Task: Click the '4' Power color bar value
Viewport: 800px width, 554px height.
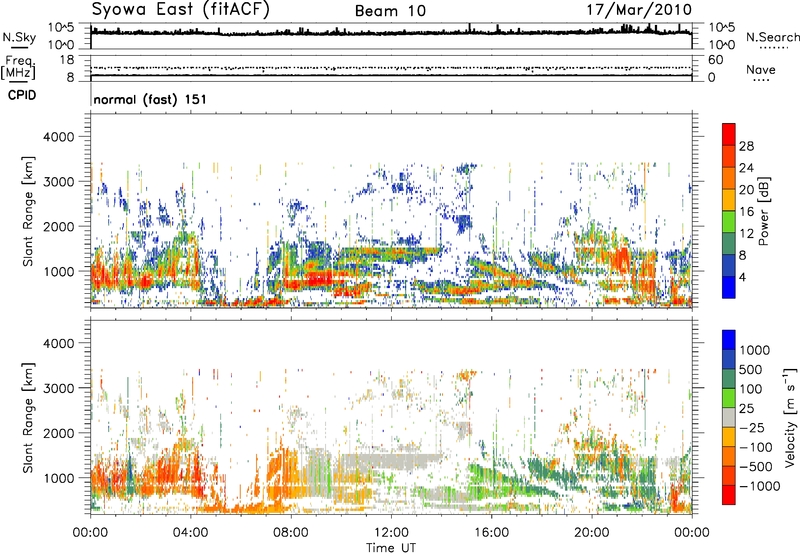Action: tap(743, 277)
